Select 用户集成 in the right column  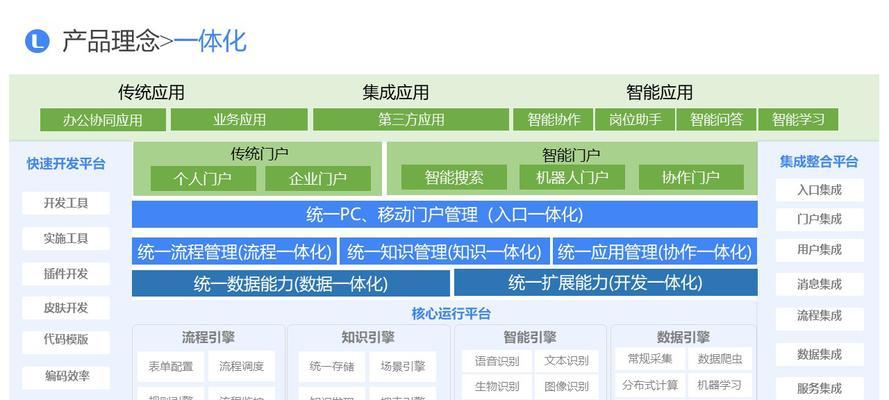(x=820, y=250)
